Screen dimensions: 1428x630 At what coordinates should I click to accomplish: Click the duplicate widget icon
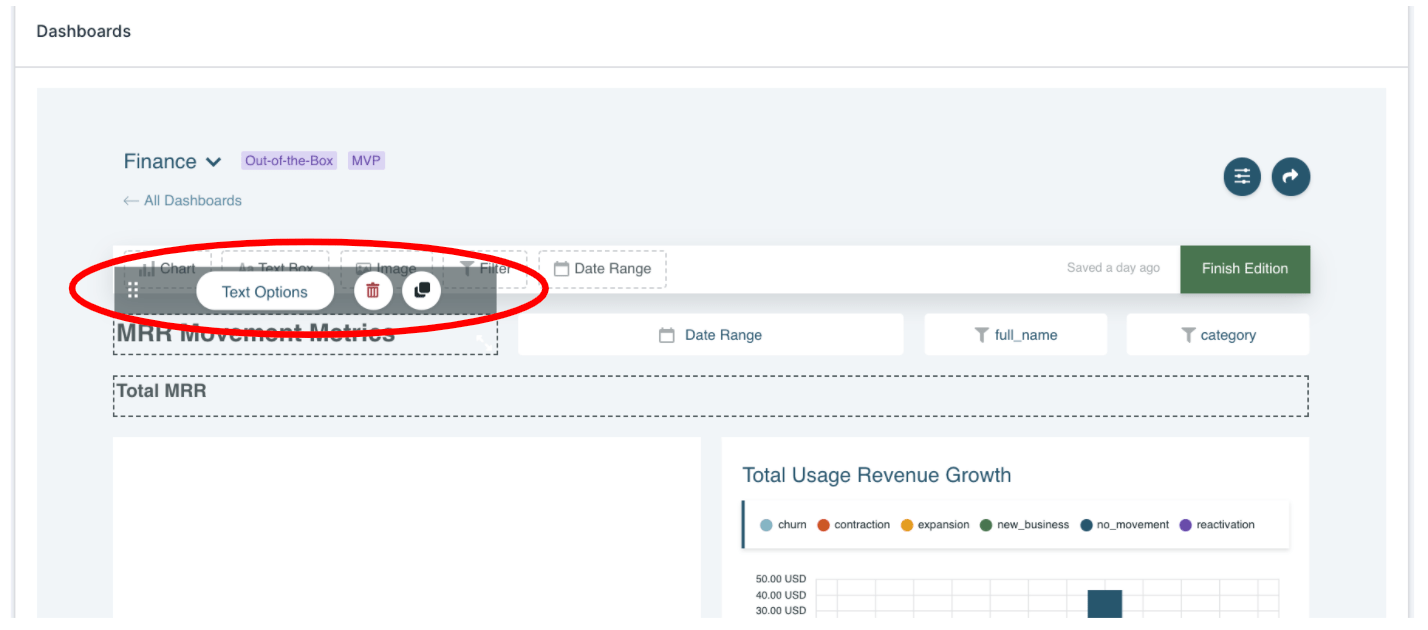[x=421, y=291]
